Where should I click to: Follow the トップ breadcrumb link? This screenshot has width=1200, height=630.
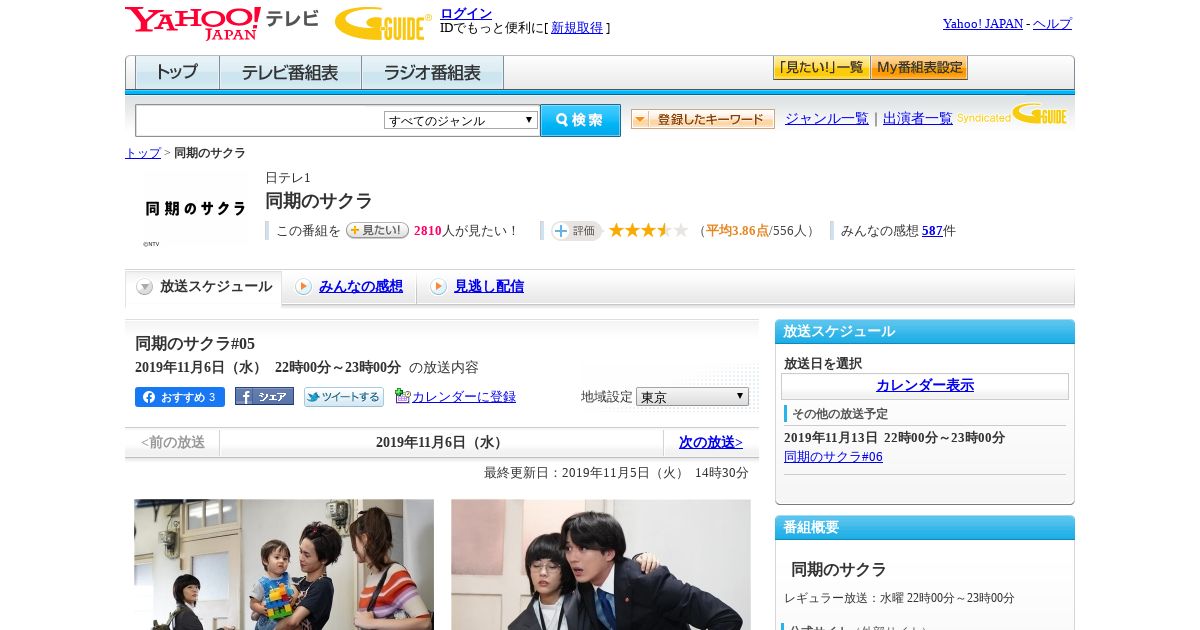[x=143, y=153]
